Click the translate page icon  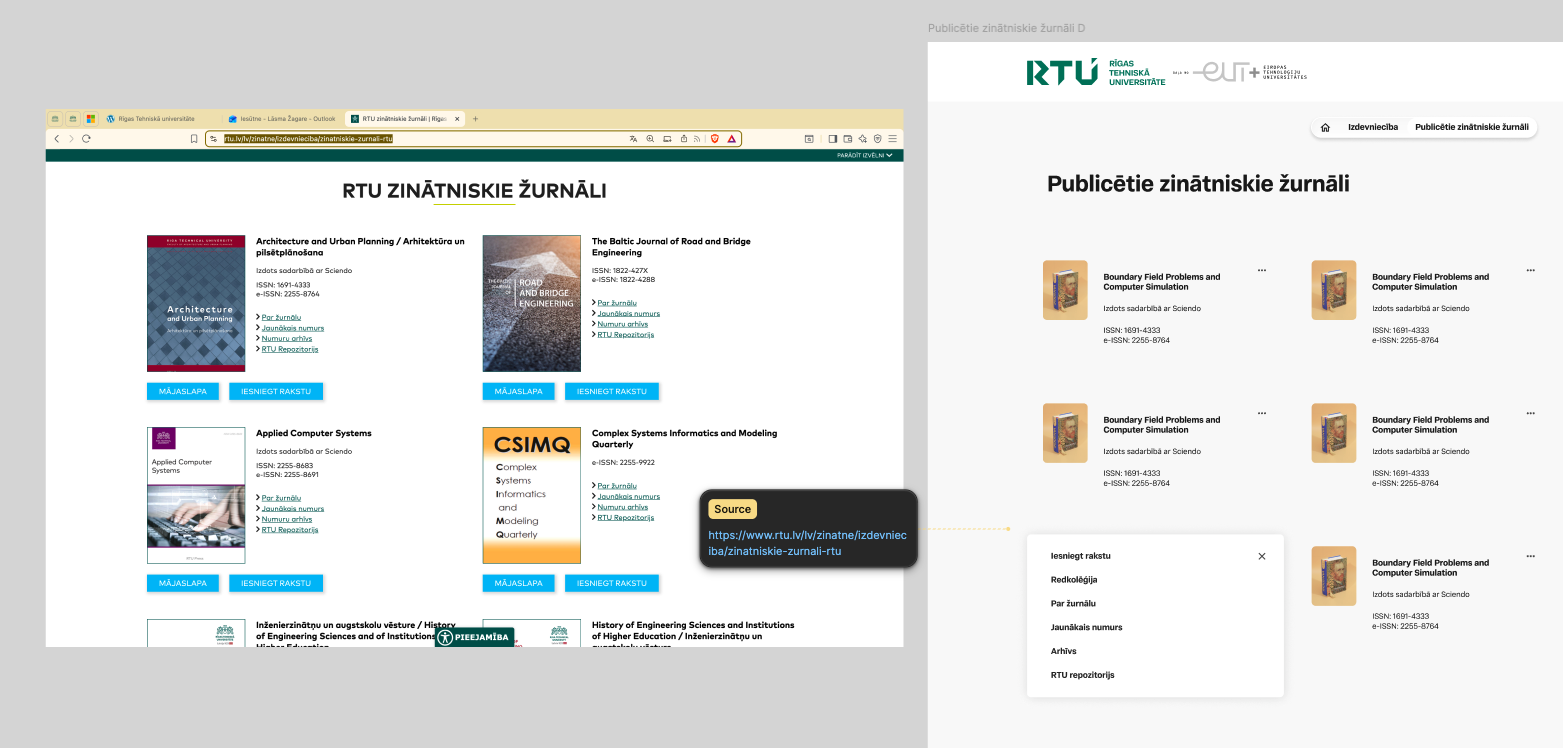(633, 139)
